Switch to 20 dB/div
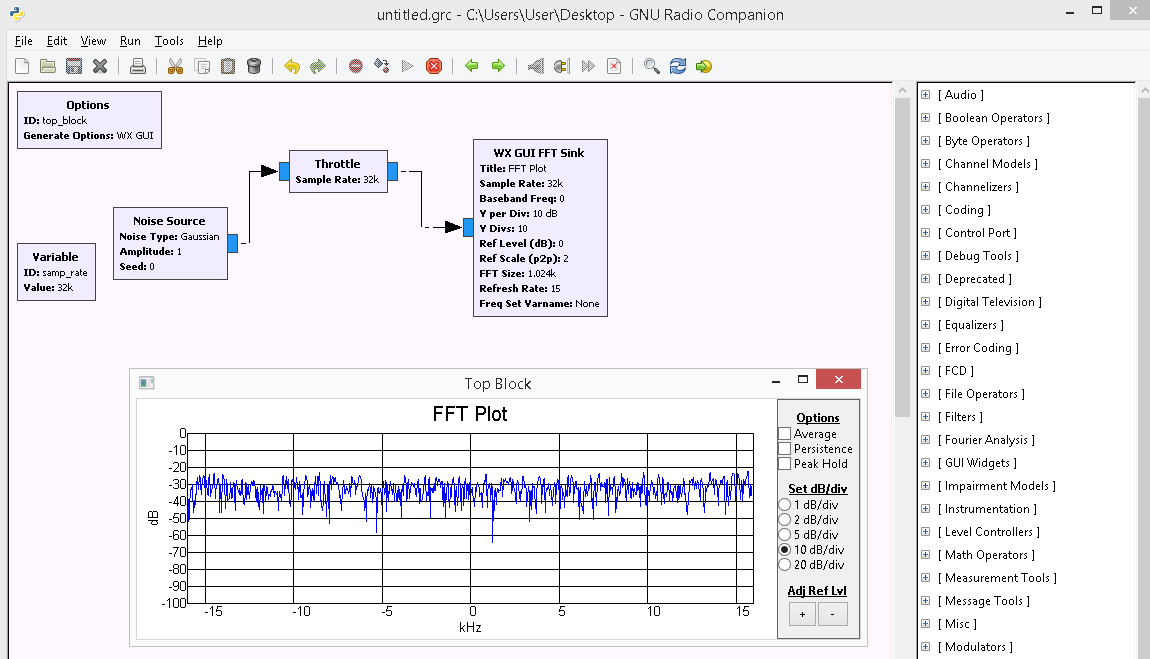This screenshot has height=659, width=1150. tap(785, 564)
